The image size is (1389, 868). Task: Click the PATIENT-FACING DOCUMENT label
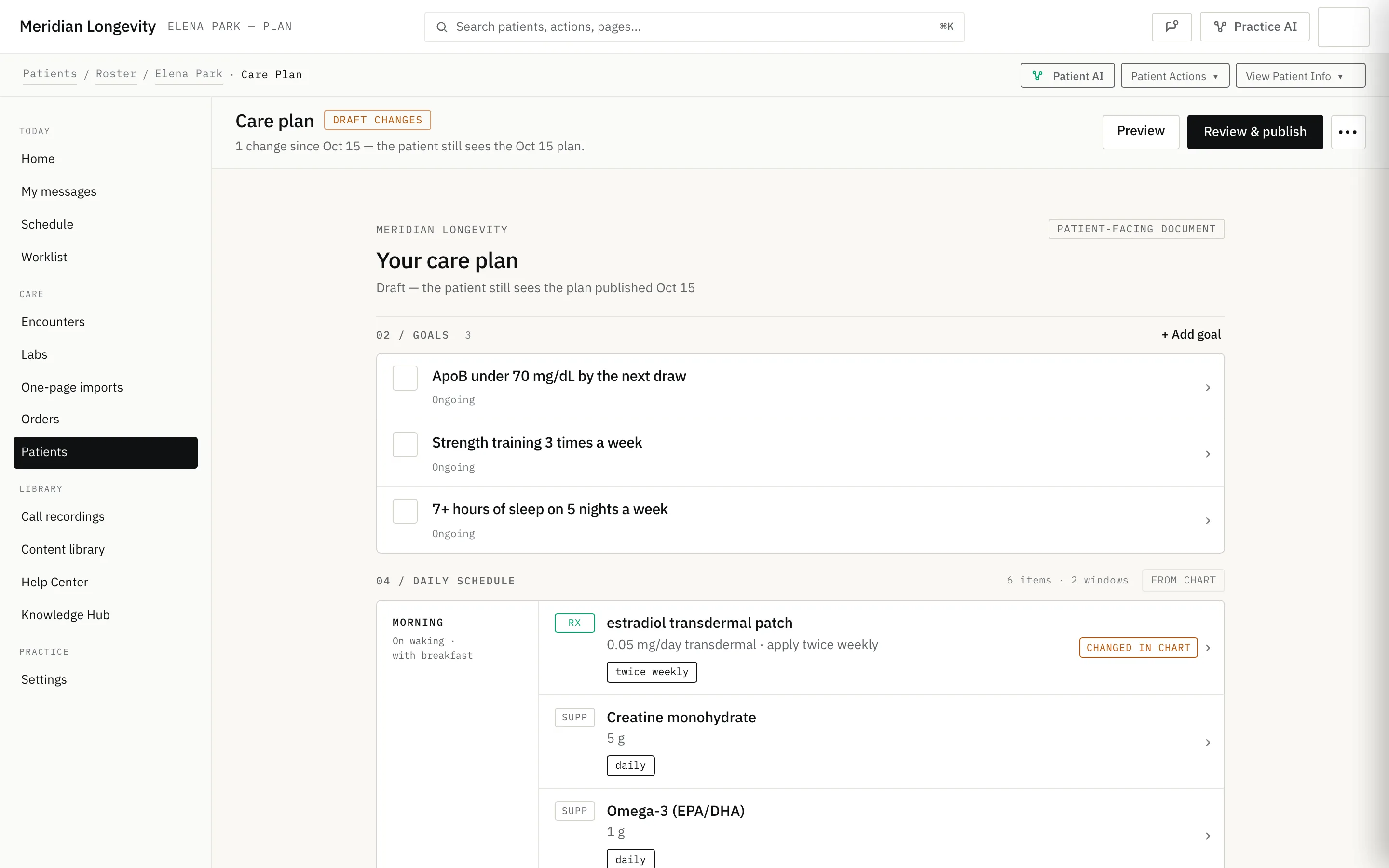coord(1136,229)
